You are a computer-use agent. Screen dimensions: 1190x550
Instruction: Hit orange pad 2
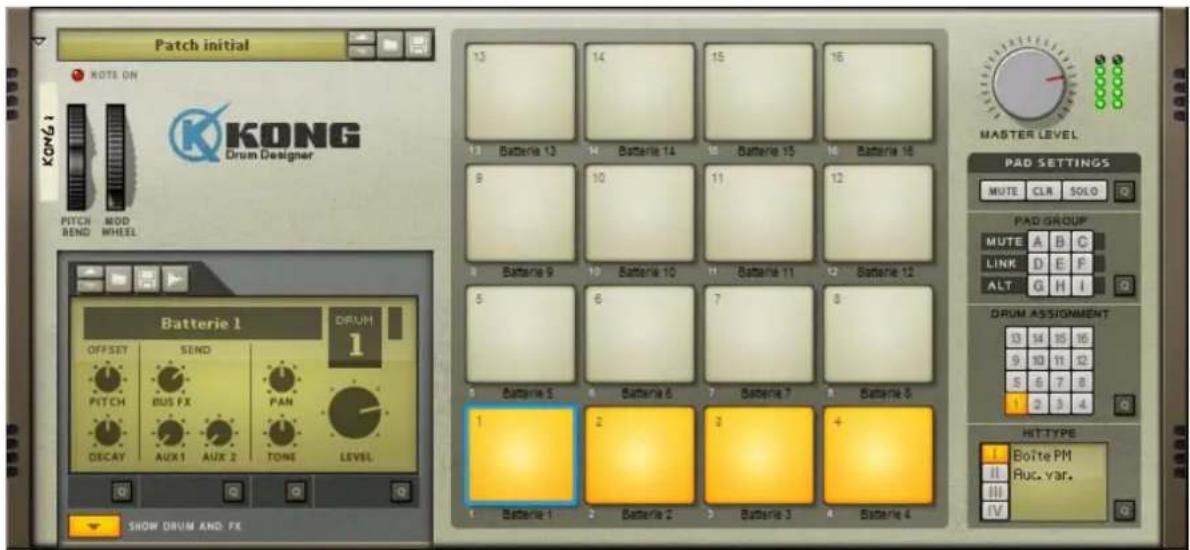pyautogui.click(x=640, y=456)
